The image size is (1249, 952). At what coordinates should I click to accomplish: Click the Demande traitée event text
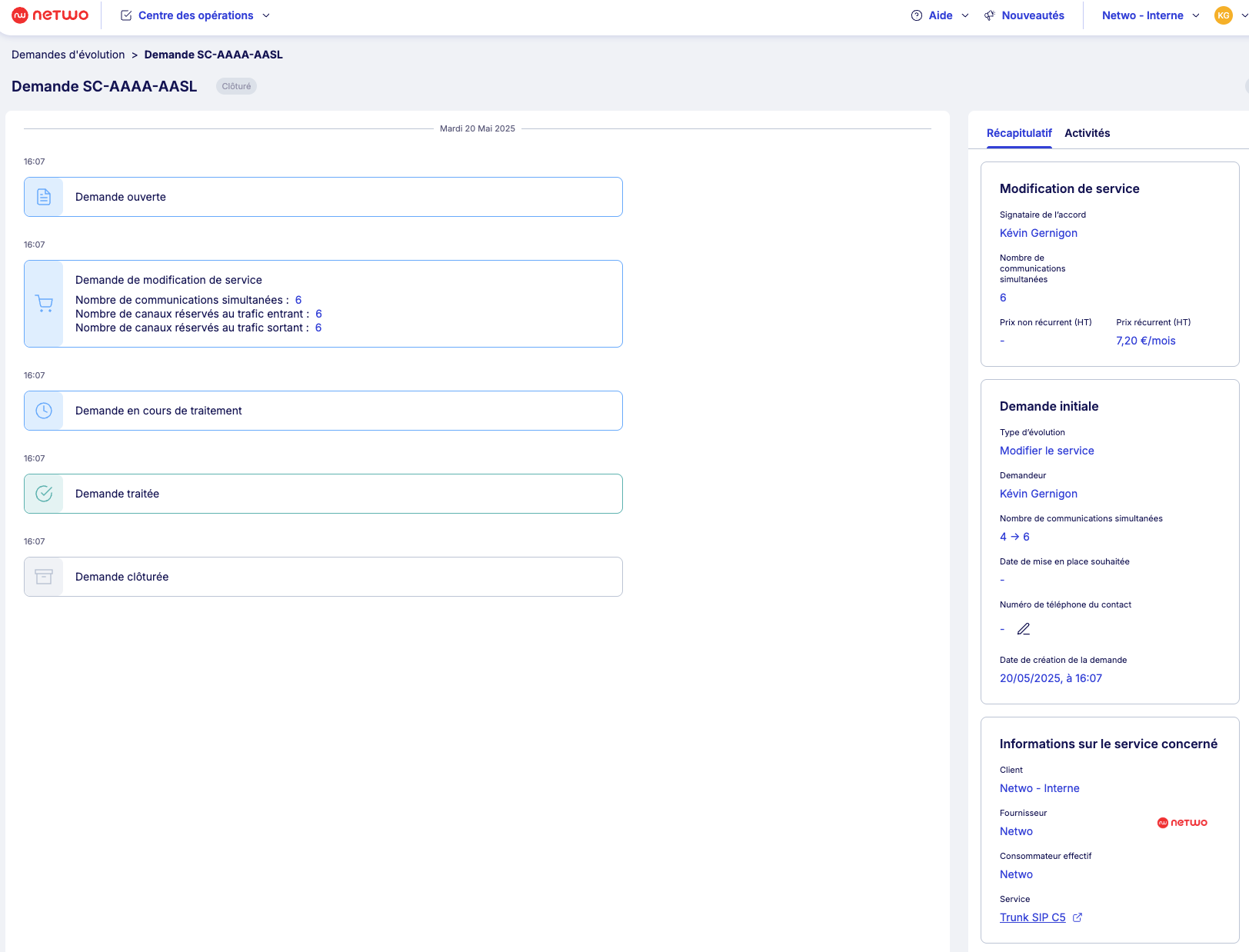[117, 494]
